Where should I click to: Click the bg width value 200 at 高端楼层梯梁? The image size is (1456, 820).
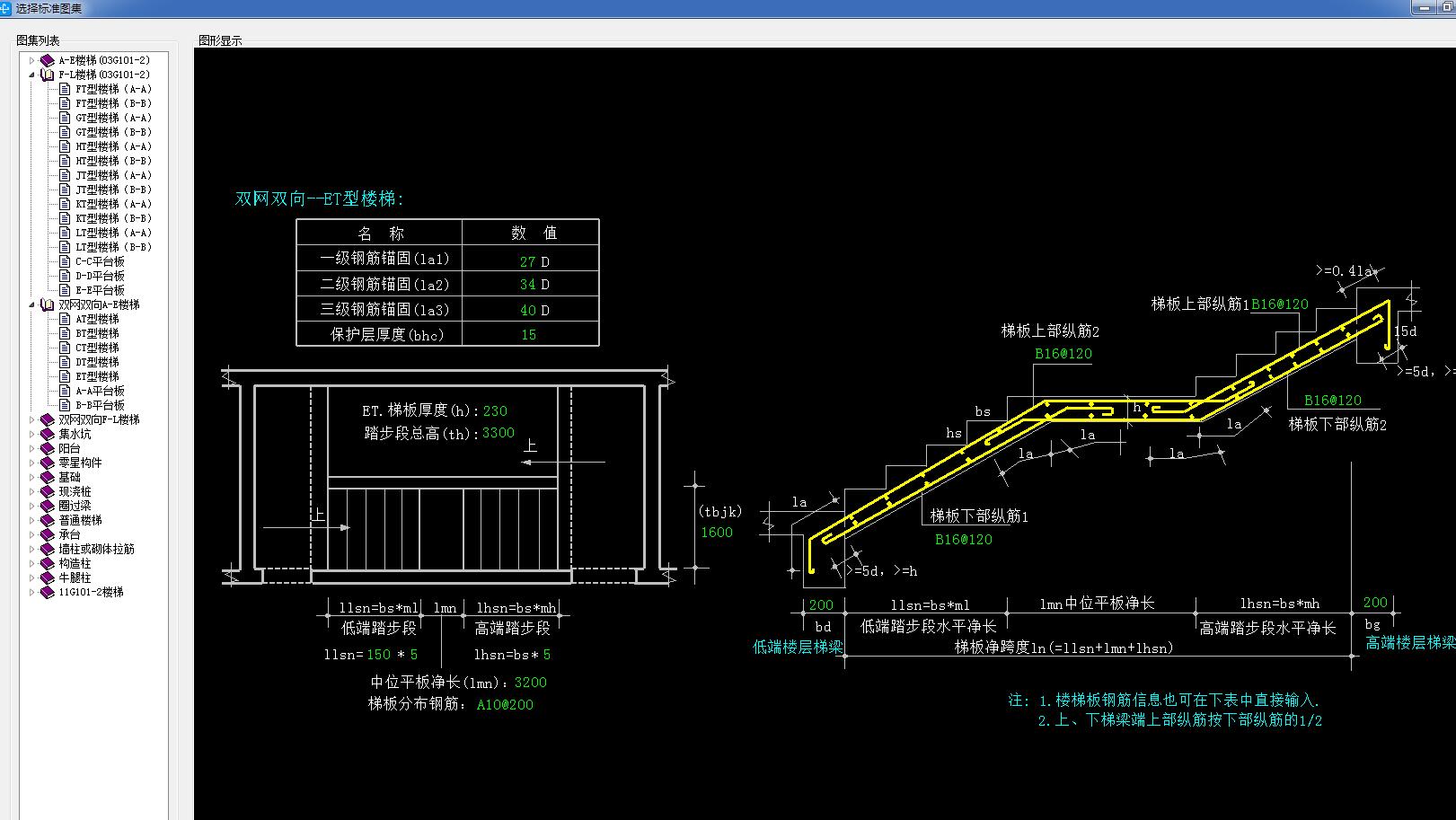1375,603
